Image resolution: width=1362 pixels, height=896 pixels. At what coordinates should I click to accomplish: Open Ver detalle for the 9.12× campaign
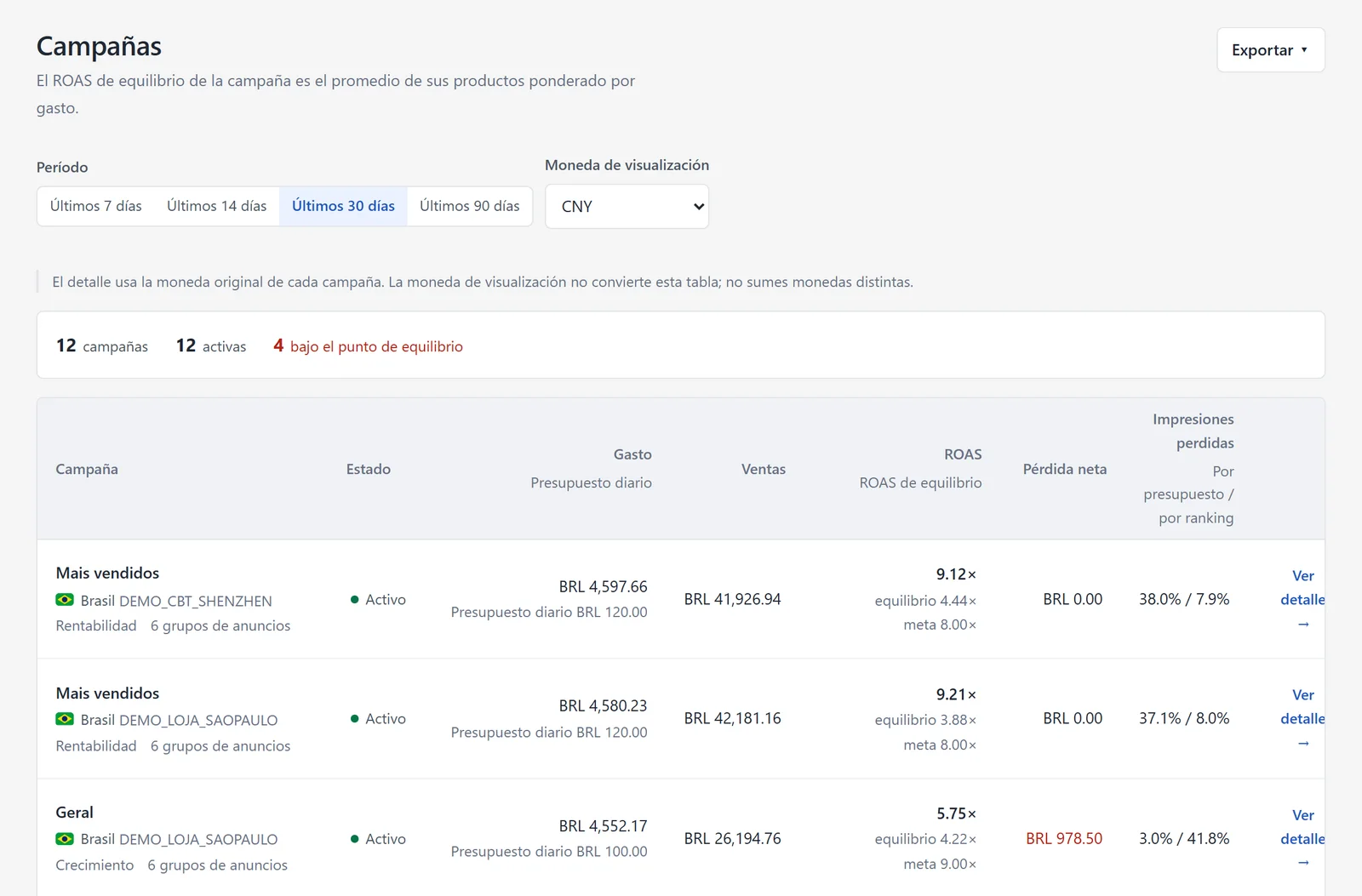(1302, 600)
